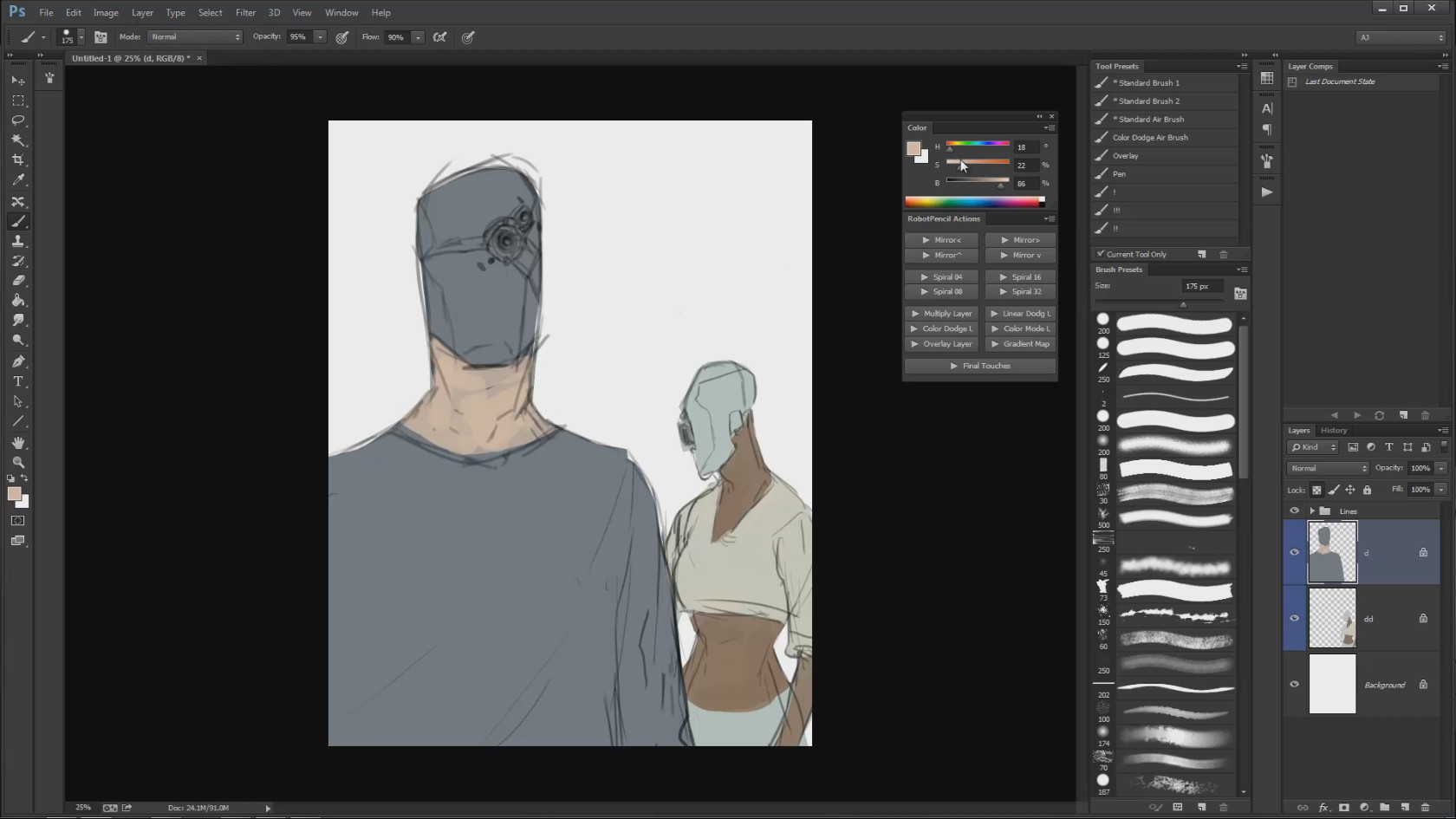Choose the Hand tool

(x=18, y=442)
